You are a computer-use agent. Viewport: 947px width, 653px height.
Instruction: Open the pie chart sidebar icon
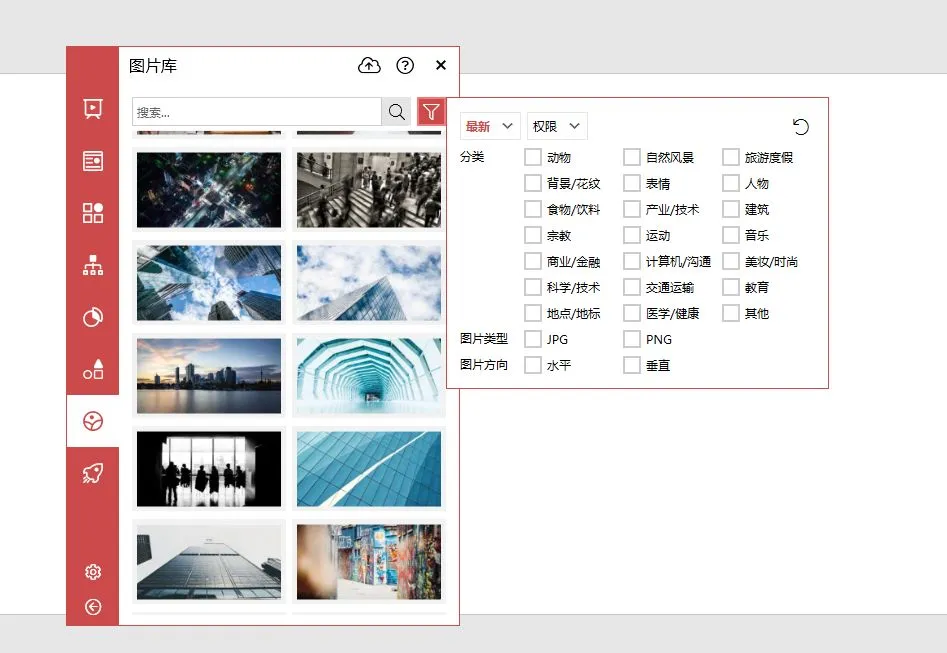92,317
